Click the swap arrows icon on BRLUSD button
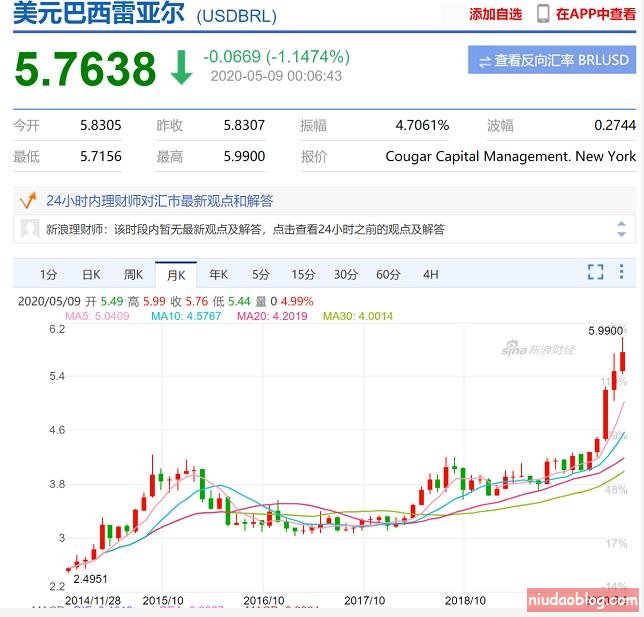Image resolution: width=644 pixels, height=617 pixels. 484,61
